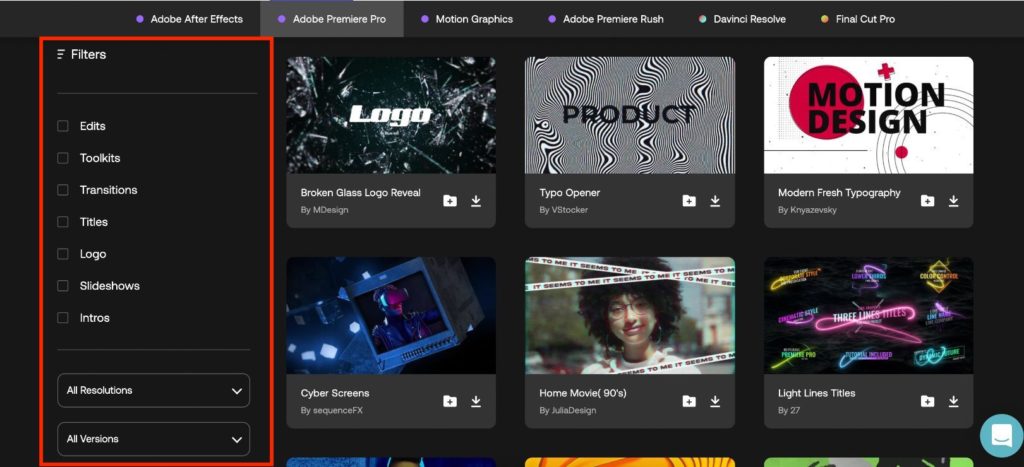This screenshot has width=1024, height=467.
Task: Download the Light Lines Titles template
Action: 953,401
